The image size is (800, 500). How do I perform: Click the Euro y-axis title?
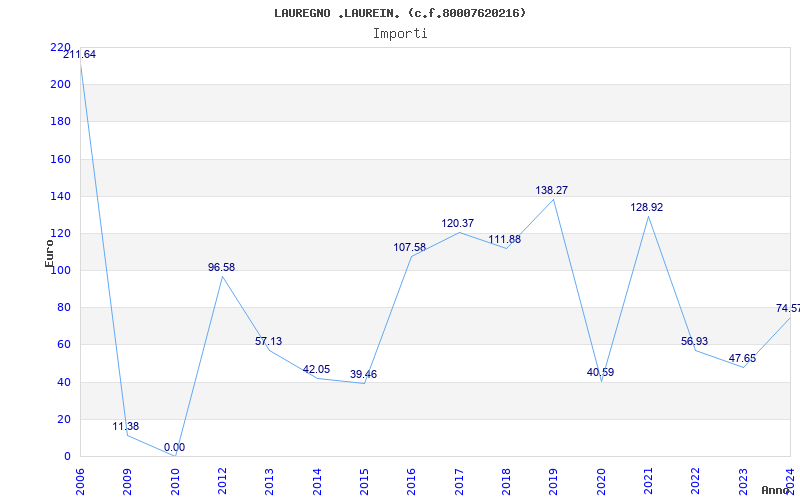click(x=49, y=254)
